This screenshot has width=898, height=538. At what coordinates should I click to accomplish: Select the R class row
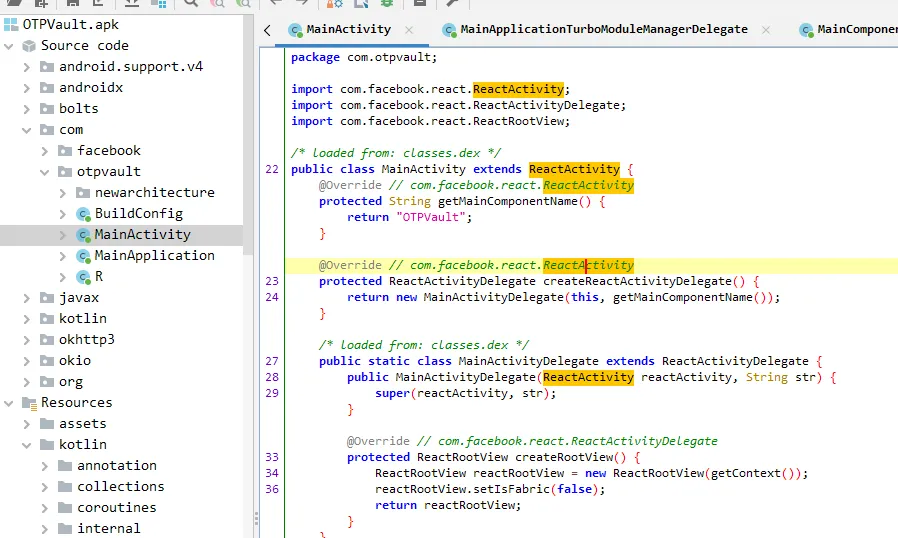pos(121,277)
